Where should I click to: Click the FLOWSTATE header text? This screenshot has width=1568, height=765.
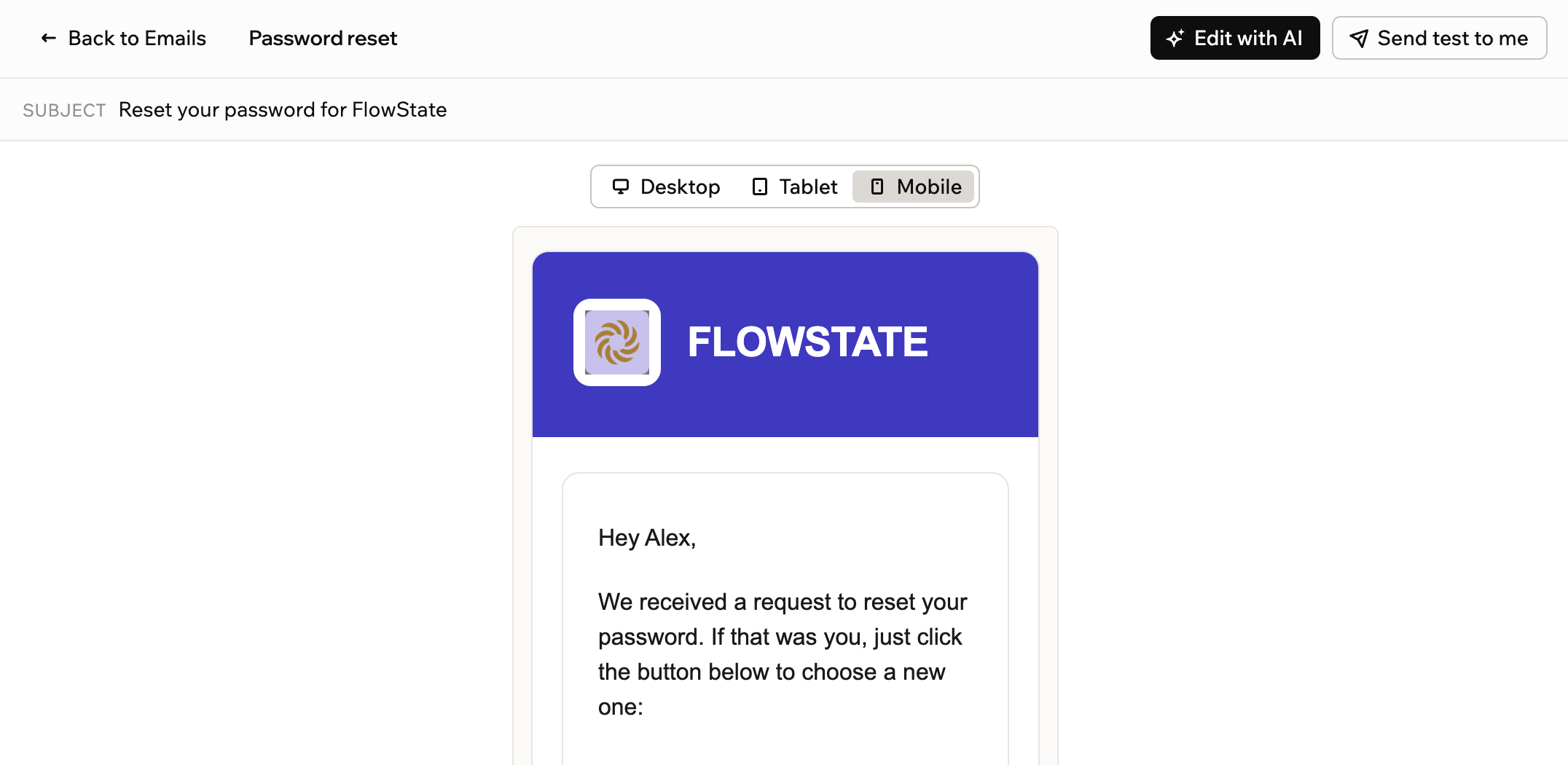807,342
